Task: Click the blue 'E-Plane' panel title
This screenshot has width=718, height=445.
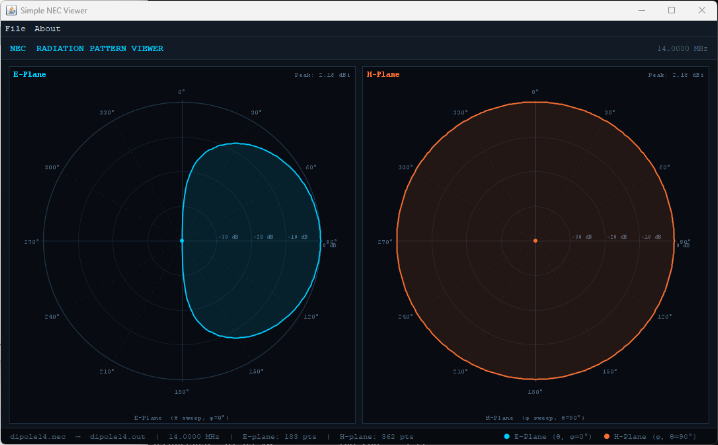Action: pyautogui.click(x=30, y=74)
